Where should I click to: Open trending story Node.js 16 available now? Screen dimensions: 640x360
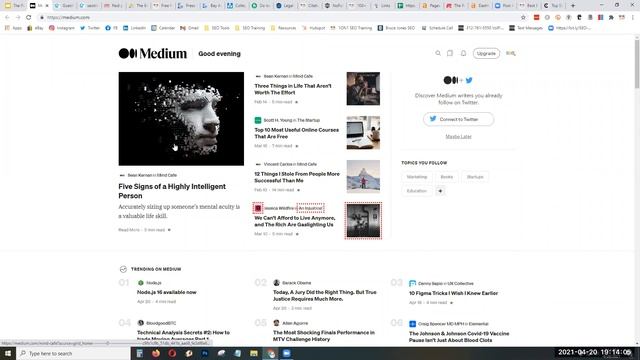167,292
